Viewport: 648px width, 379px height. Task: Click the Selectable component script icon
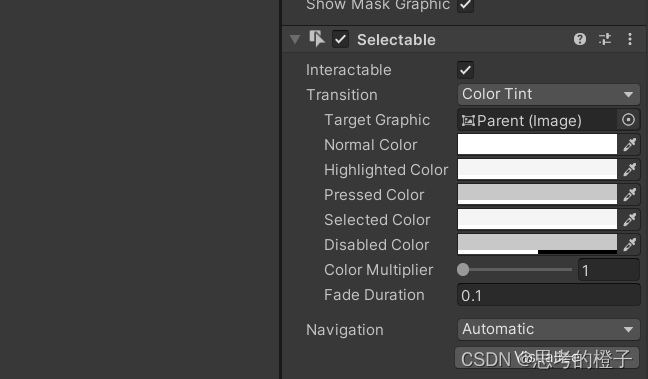(317, 39)
